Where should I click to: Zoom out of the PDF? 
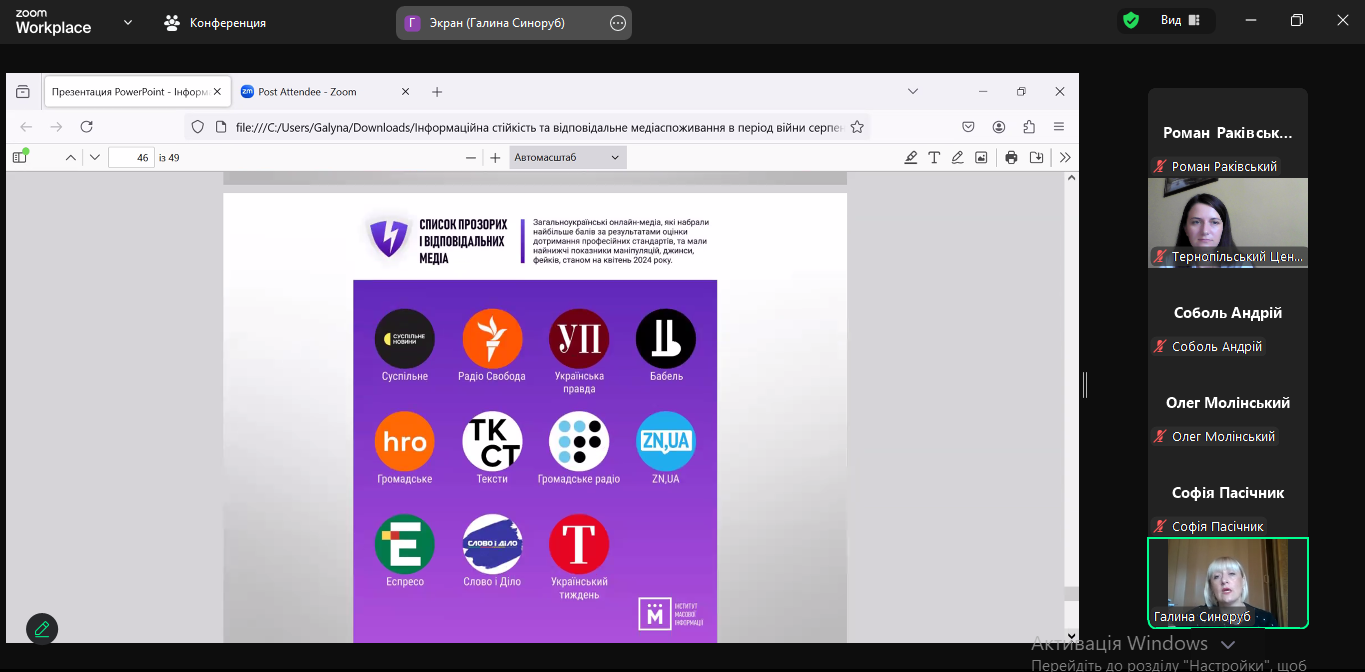click(471, 157)
